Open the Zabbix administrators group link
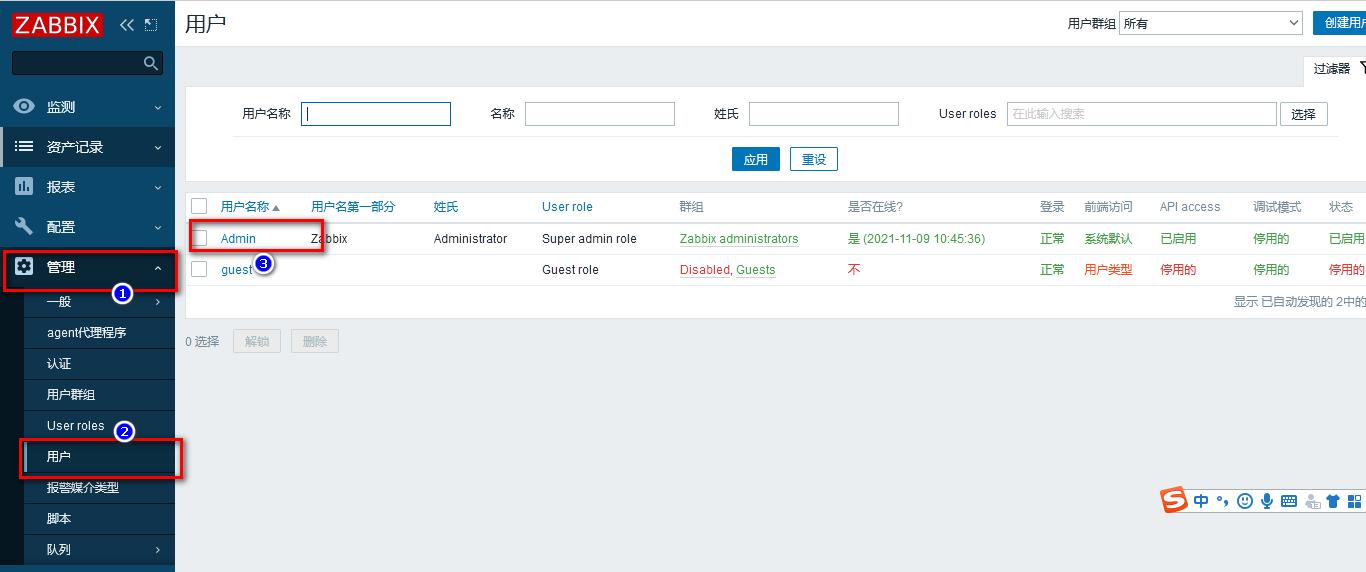 [x=739, y=239]
